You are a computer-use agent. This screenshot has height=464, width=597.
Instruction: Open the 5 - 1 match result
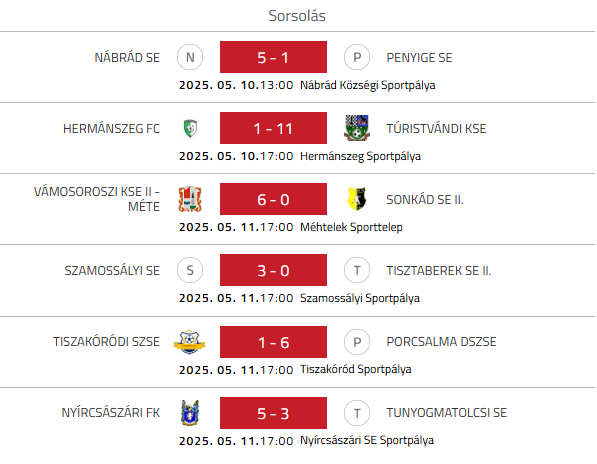(x=273, y=57)
